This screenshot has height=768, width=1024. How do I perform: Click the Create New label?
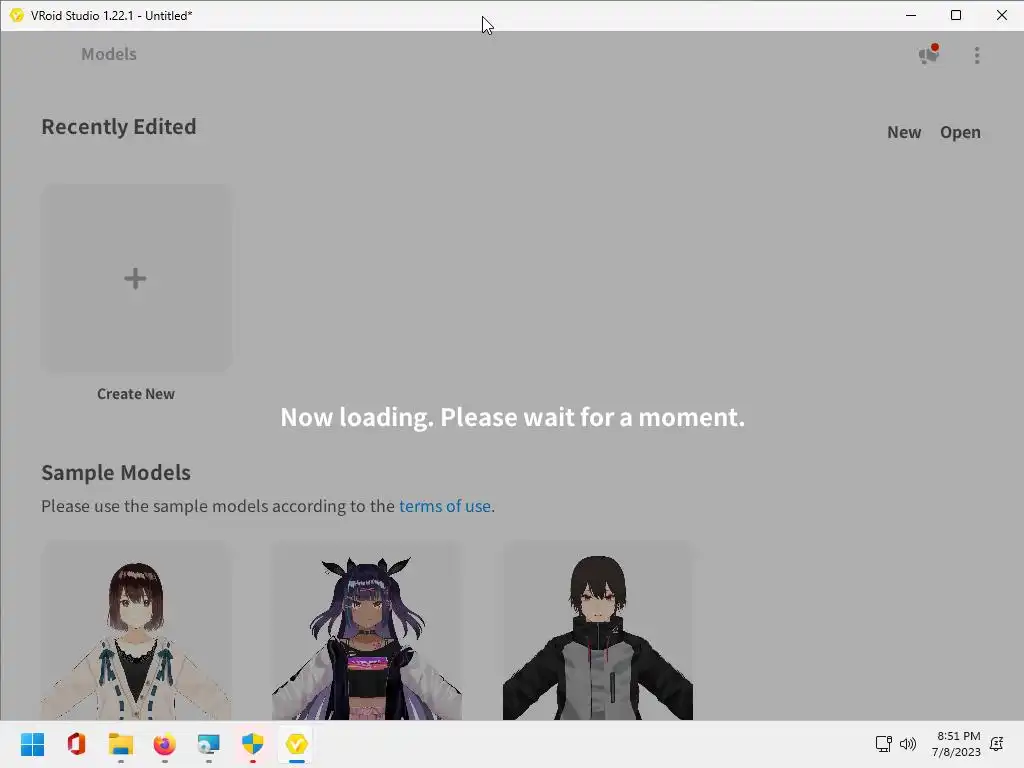[x=136, y=394]
